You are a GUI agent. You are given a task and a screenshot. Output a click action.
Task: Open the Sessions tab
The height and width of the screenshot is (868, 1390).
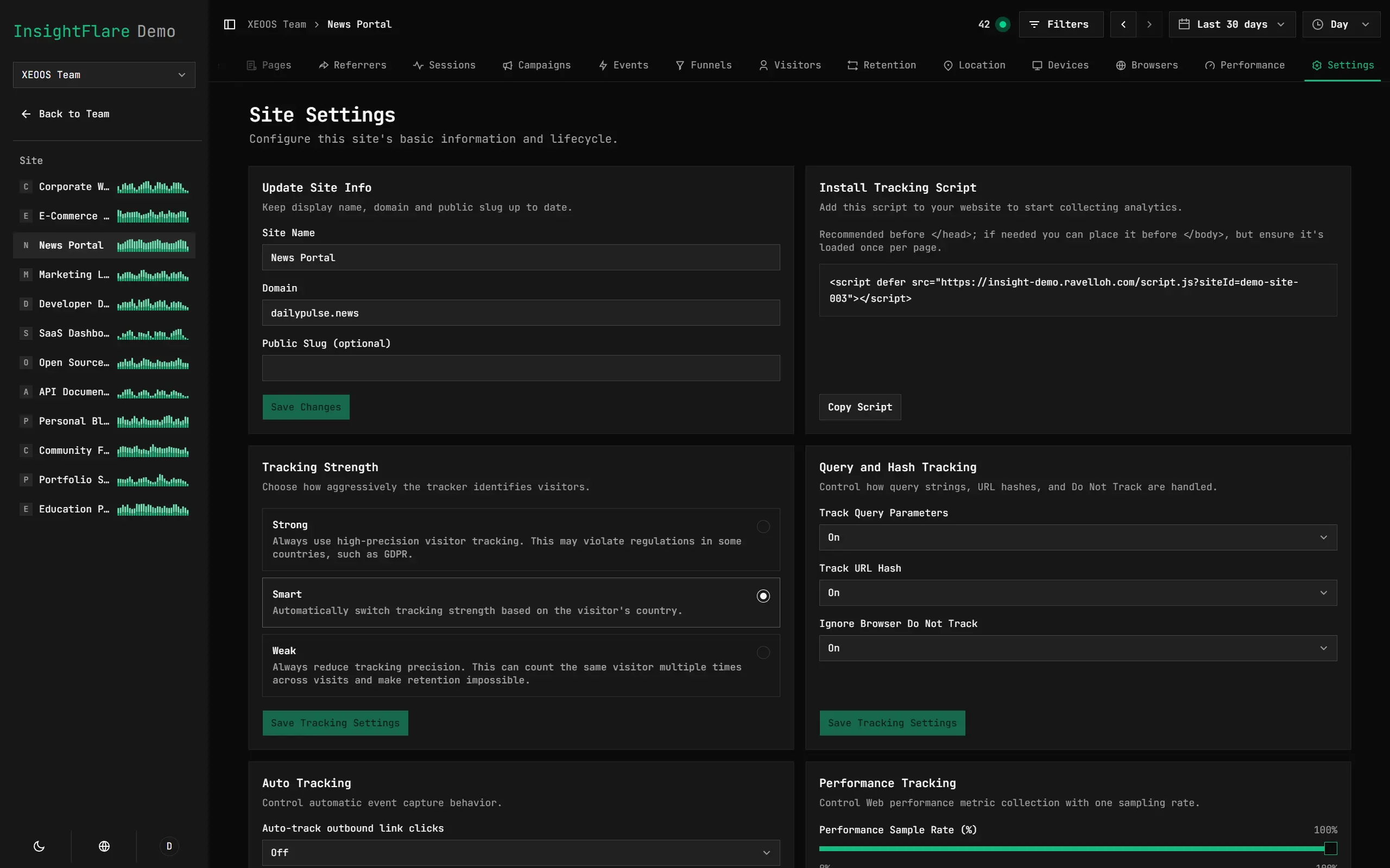tap(444, 66)
